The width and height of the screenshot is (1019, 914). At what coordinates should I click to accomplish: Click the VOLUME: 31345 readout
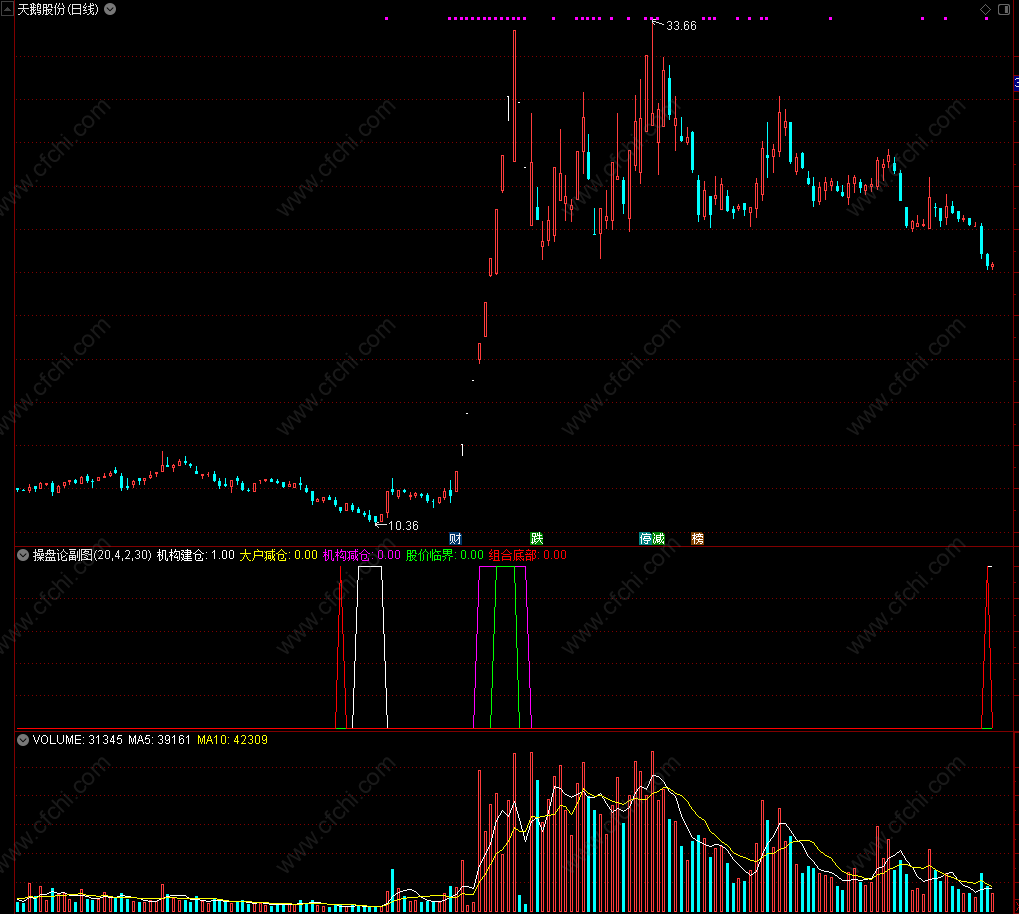[x=77, y=740]
